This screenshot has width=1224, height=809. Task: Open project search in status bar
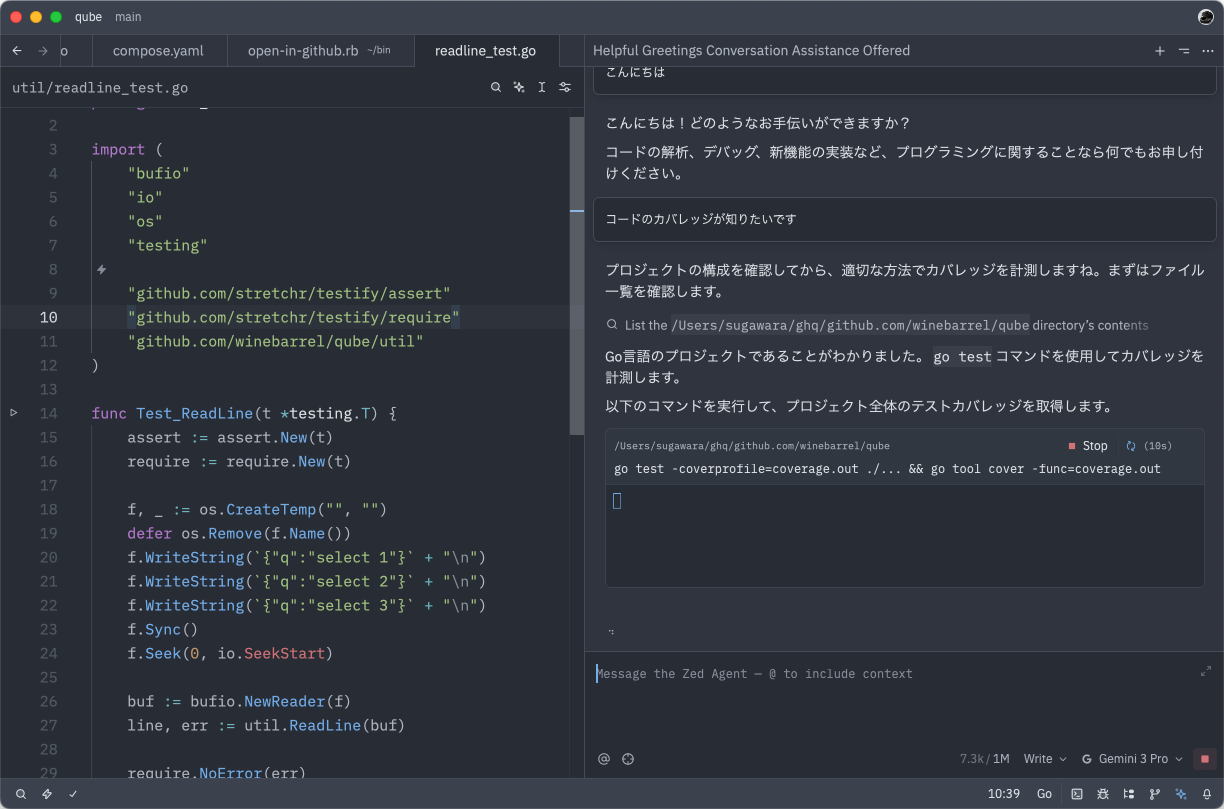click(21, 794)
